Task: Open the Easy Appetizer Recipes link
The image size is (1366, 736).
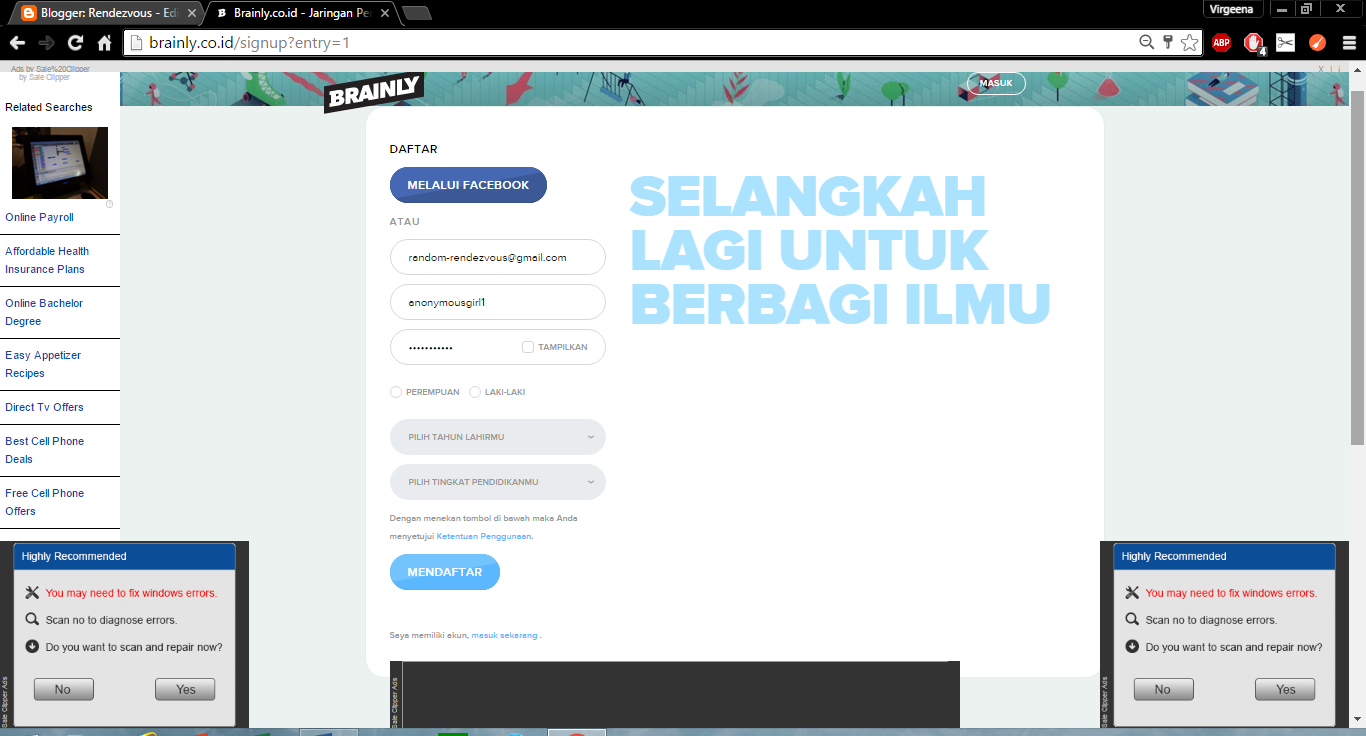Action: pyautogui.click(x=43, y=364)
